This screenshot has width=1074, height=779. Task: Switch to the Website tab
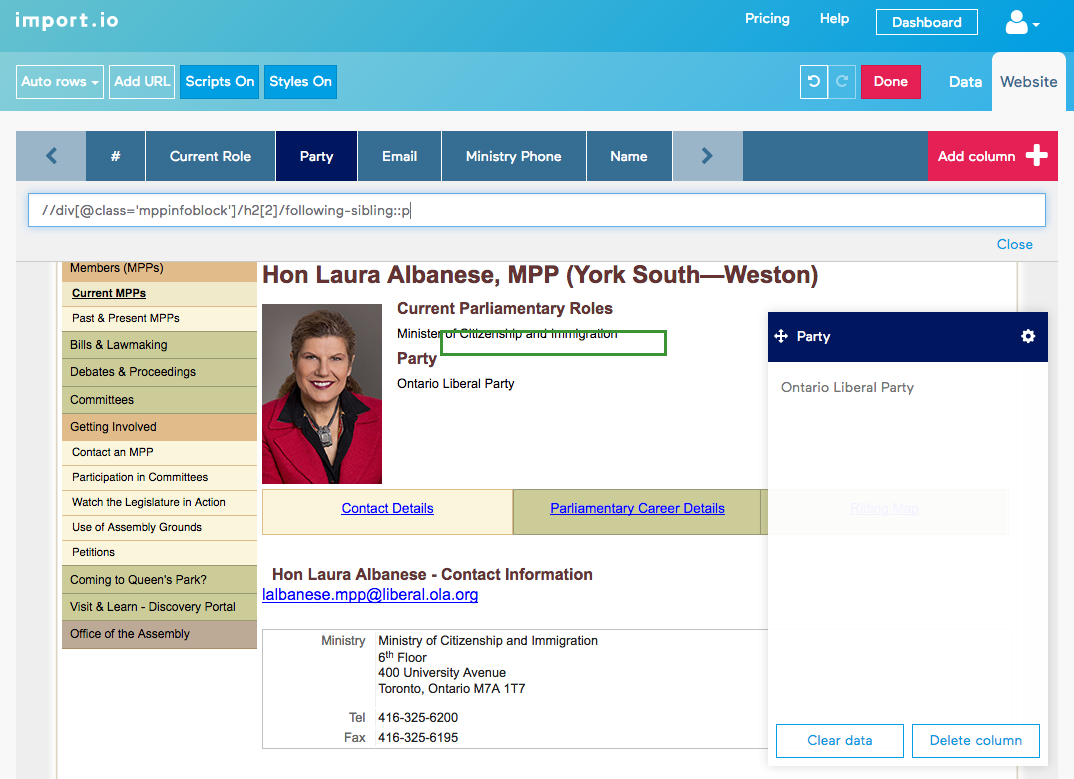pyautogui.click(x=1028, y=82)
